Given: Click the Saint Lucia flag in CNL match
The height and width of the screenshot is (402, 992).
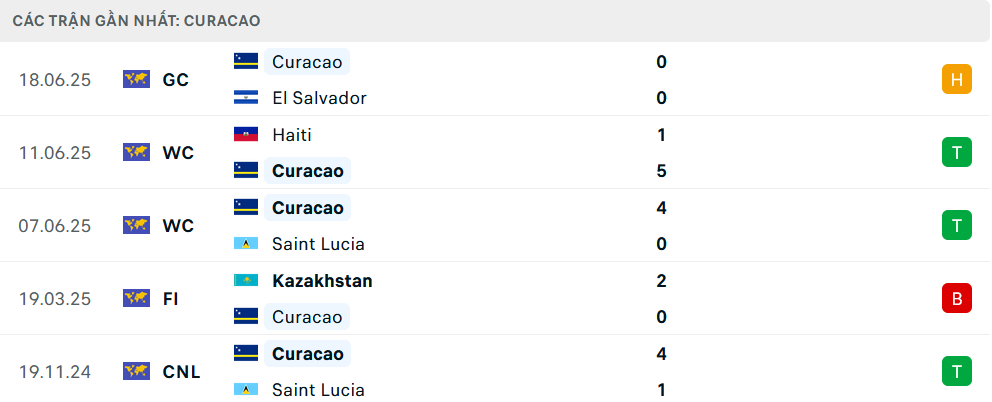Looking at the screenshot, I should click(245, 389).
